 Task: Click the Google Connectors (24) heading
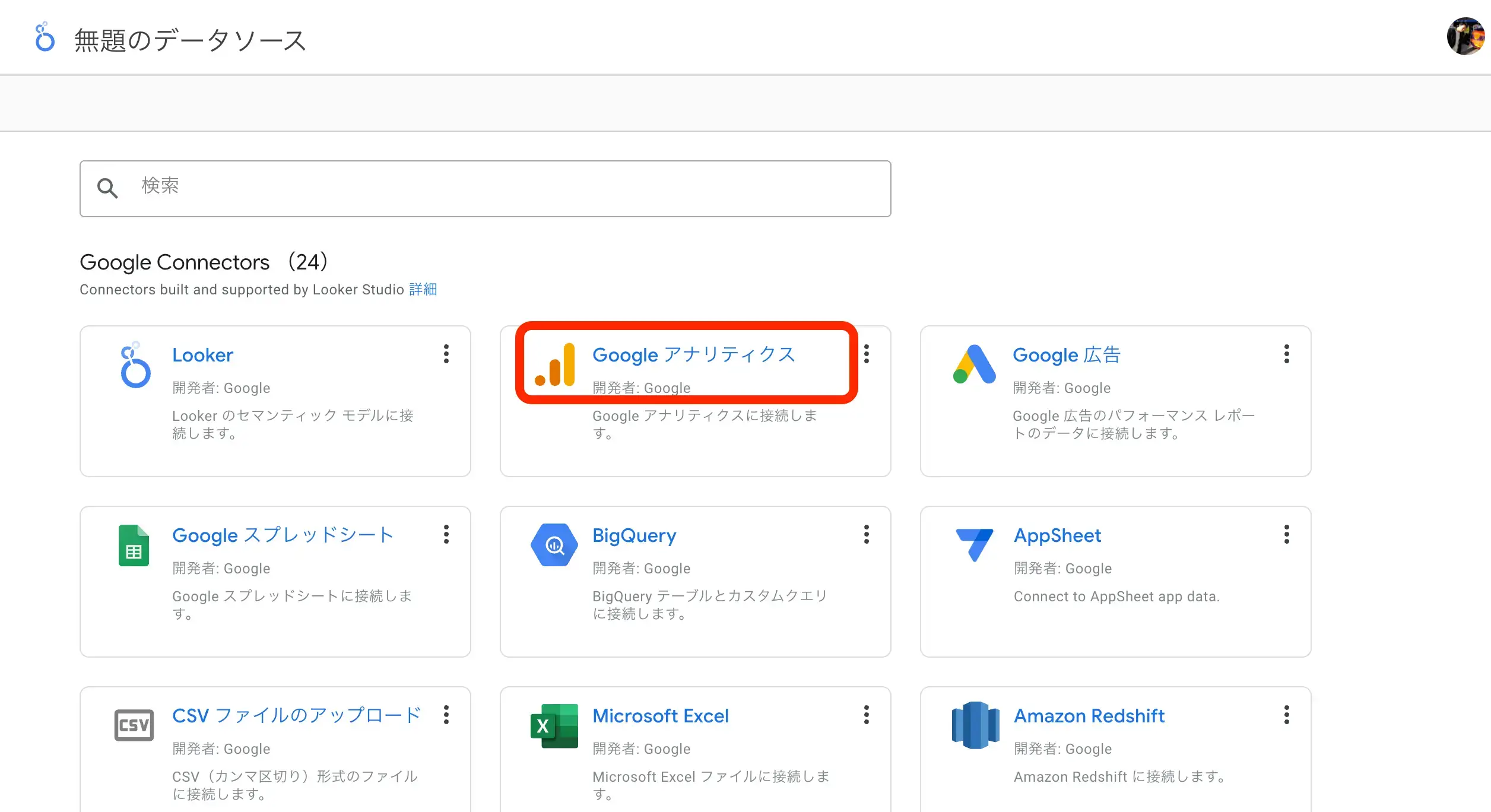click(204, 262)
